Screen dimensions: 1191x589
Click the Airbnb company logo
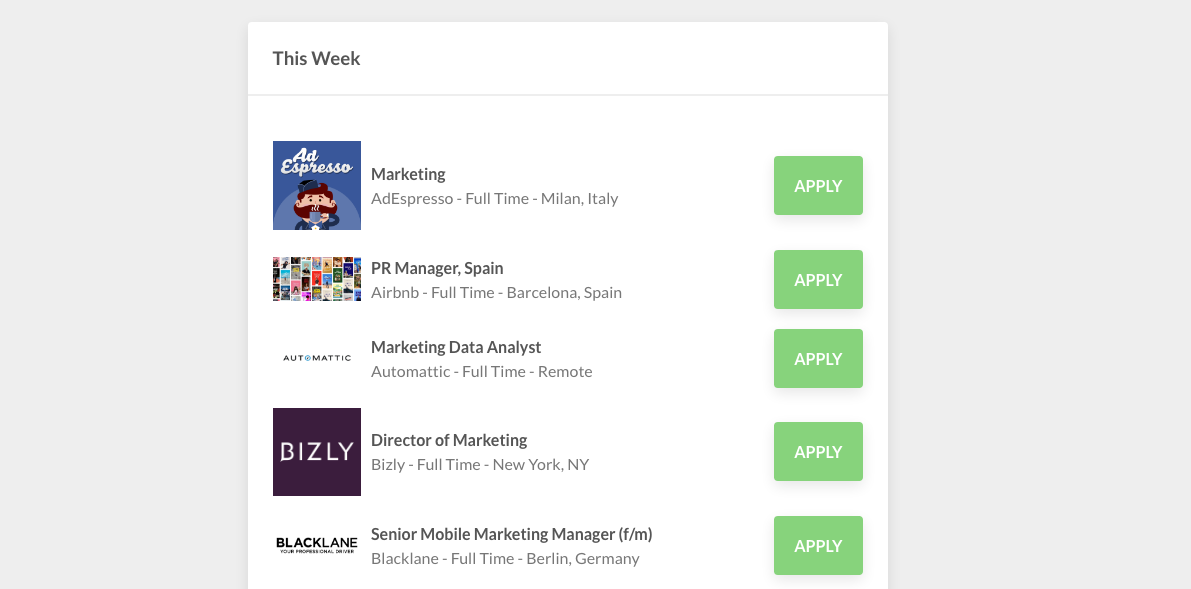pyautogui.click(x=316, y=279)
